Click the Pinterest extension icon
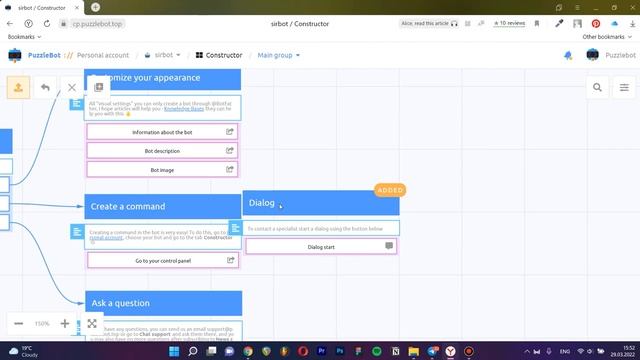The height and width of the screenshot is (360, 640). click(x=596, y=24)
